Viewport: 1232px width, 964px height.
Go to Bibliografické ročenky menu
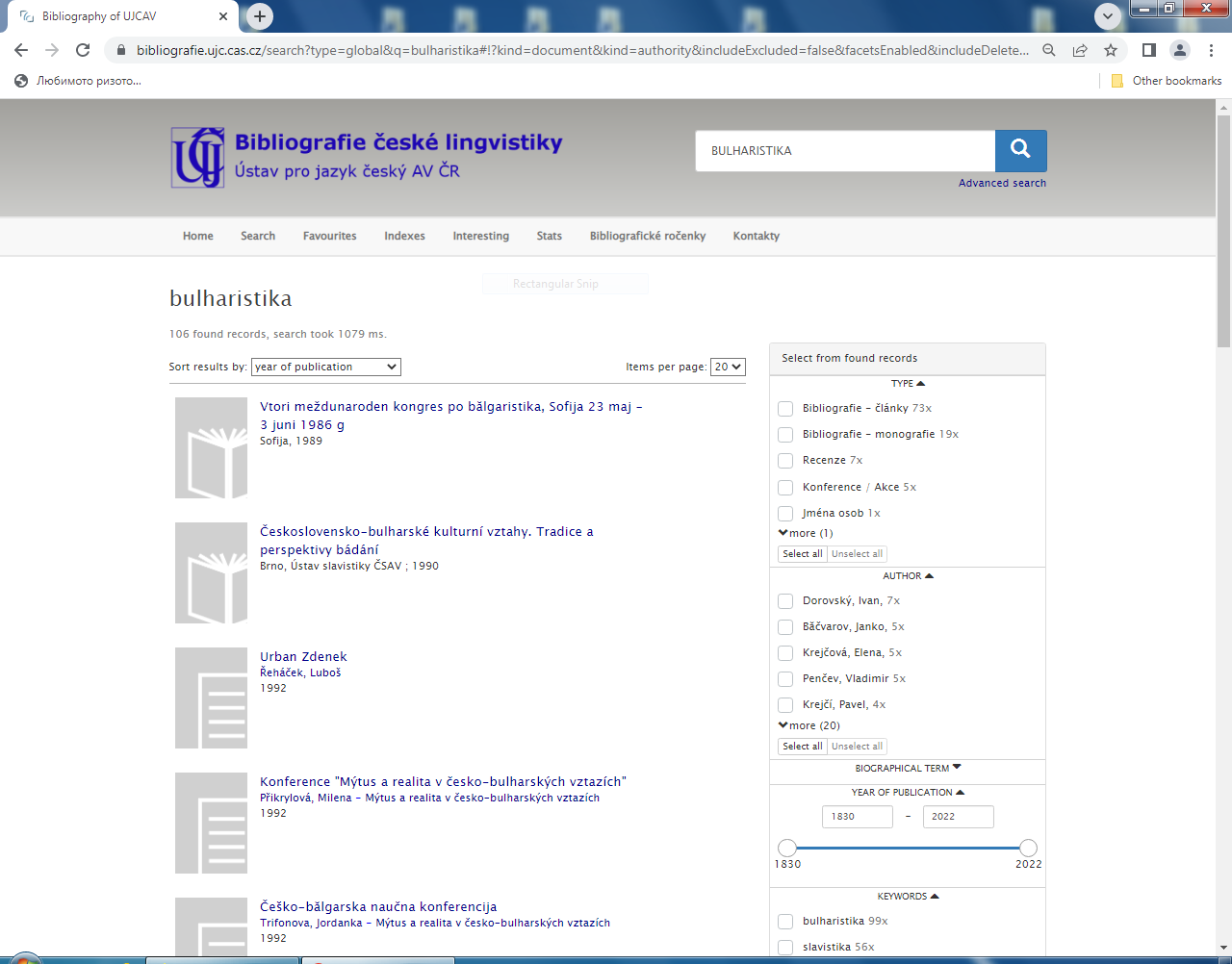(647, 236)
